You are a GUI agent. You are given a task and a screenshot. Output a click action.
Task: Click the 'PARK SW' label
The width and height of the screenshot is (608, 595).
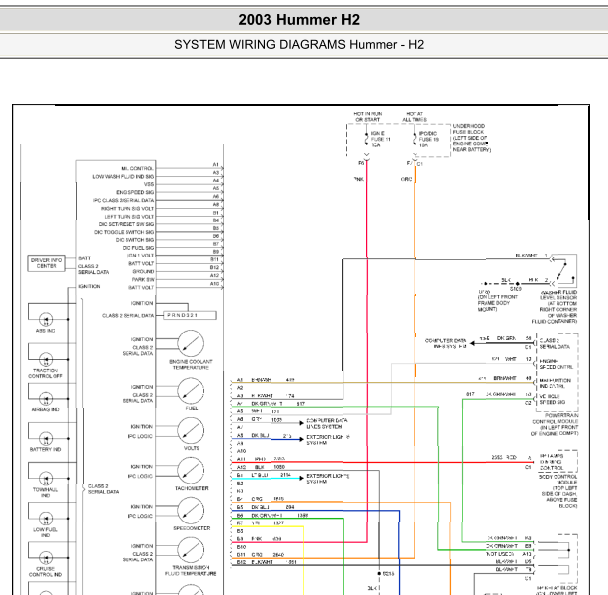tap(143, 279)
